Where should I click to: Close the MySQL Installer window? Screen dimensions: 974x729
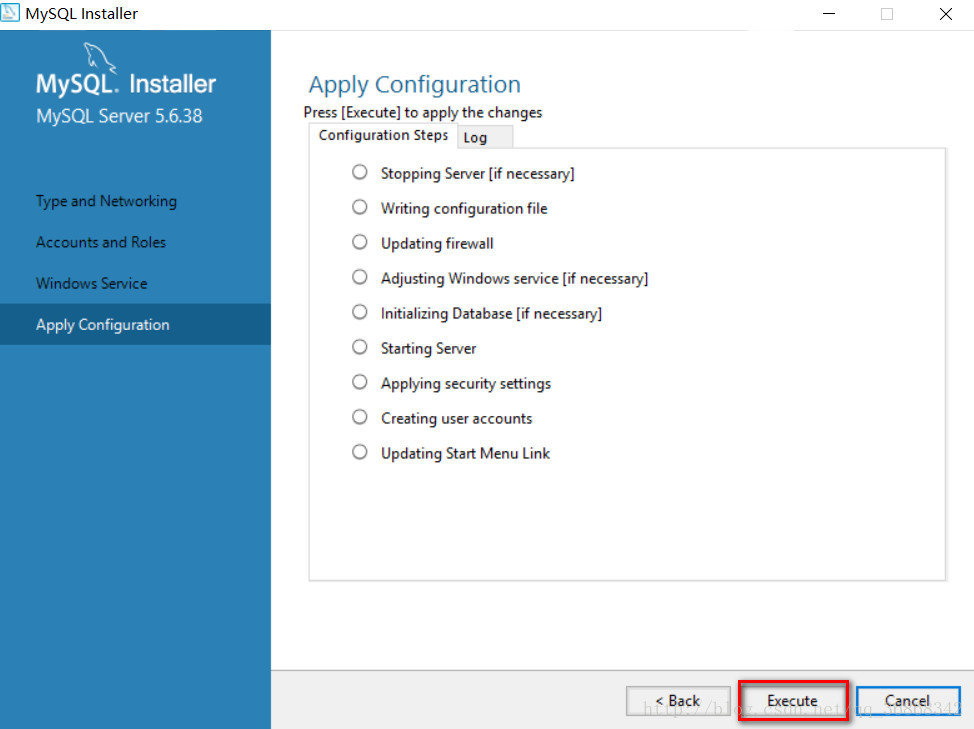pos(945,14)
